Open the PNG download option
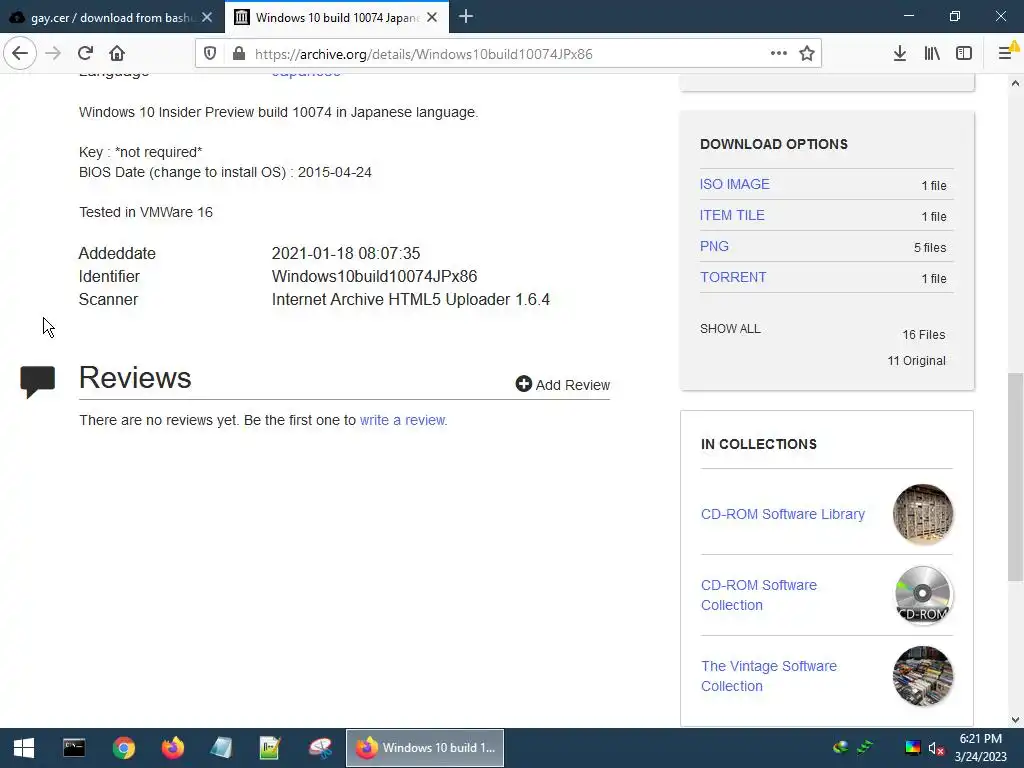 (x=714, y=246)
